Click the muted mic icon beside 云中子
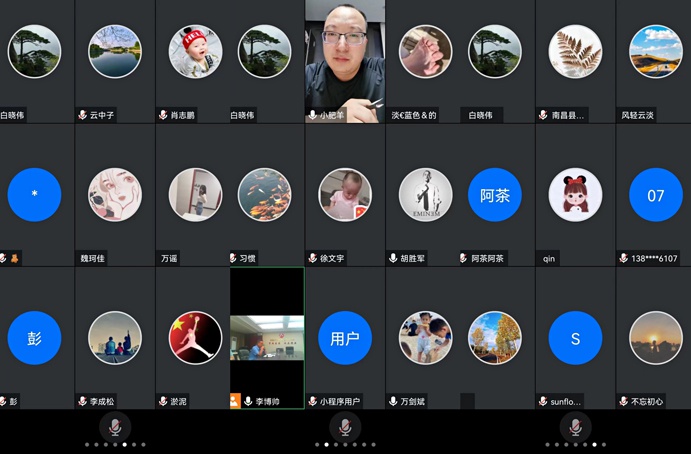 pyautogui.click(x=83, y=116)
